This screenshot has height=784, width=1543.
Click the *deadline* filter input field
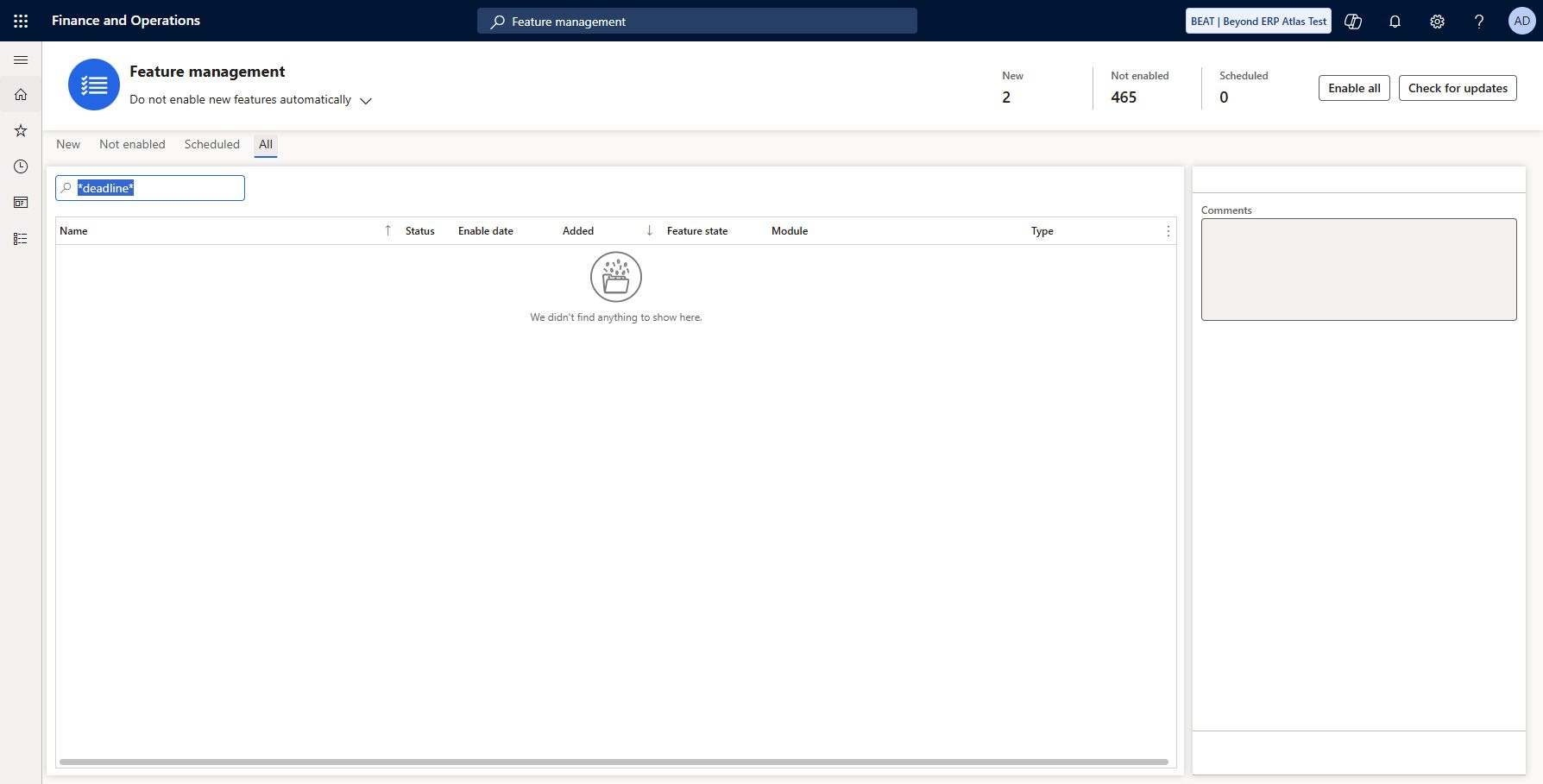[150, 188]
